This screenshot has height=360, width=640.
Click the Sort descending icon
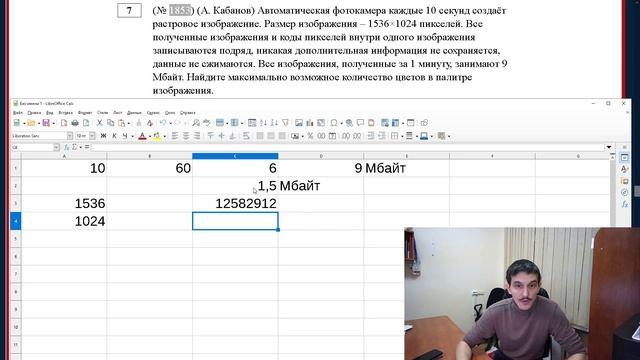coord(274,123)
